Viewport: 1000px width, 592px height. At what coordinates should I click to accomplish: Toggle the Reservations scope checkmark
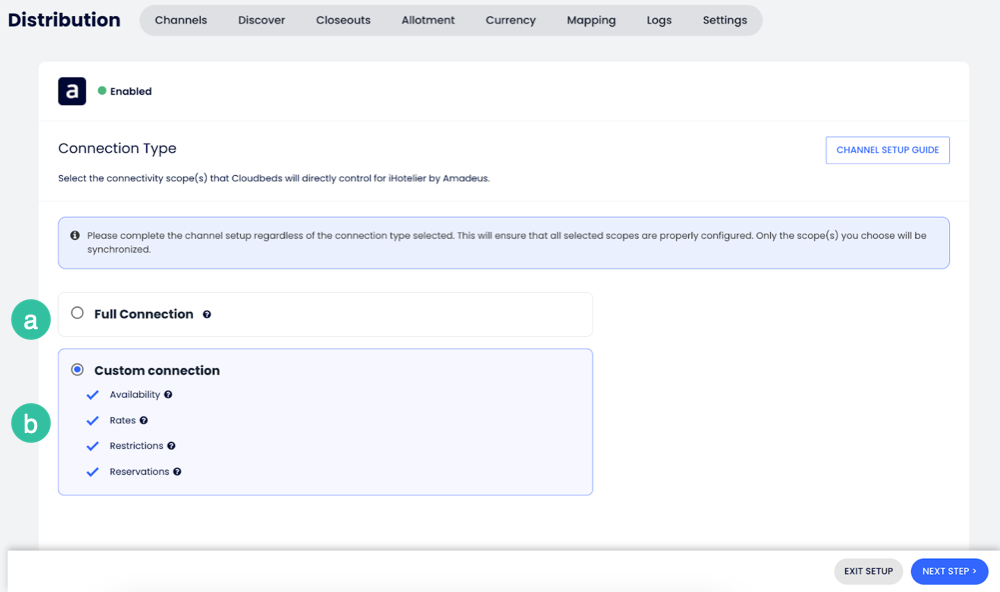coord(93,472)
